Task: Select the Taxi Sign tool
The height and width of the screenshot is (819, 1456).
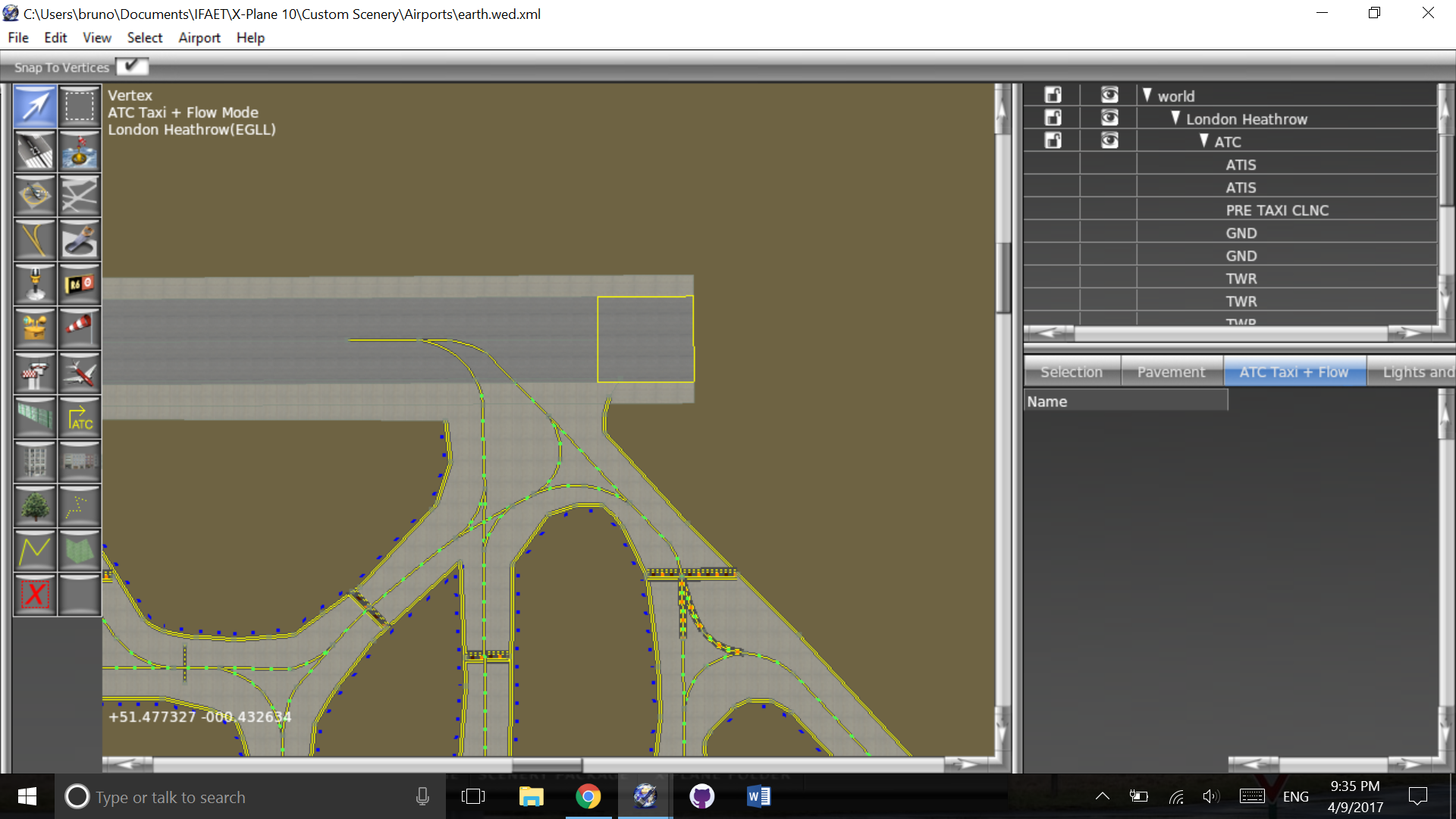Action: coord(80,284)
